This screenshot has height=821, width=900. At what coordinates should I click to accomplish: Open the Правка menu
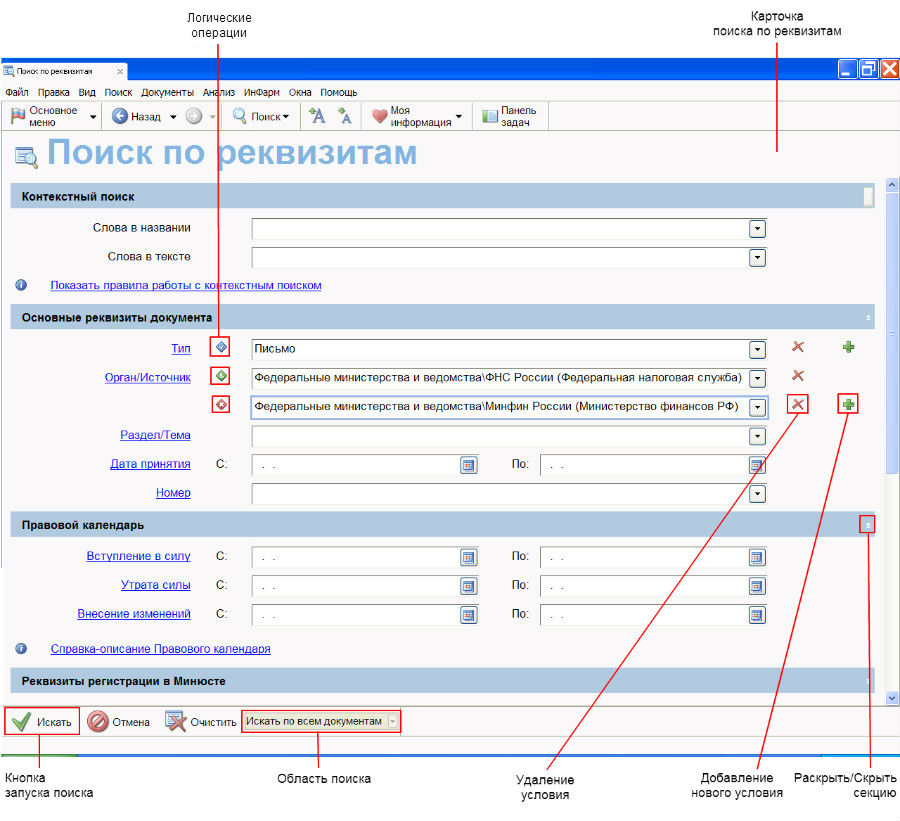point(53,92)
